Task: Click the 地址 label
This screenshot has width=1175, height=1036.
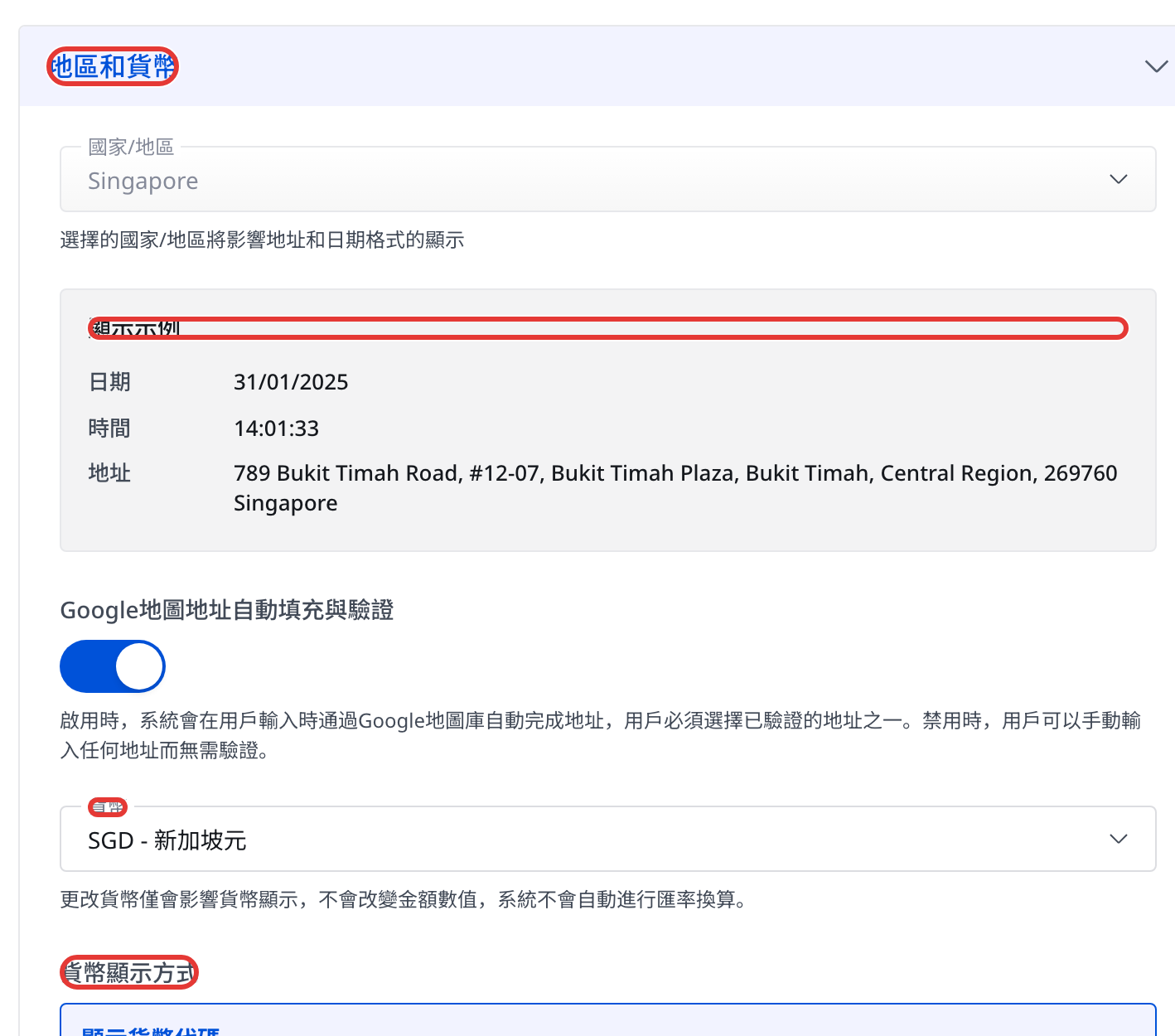Action: (109, 473)
